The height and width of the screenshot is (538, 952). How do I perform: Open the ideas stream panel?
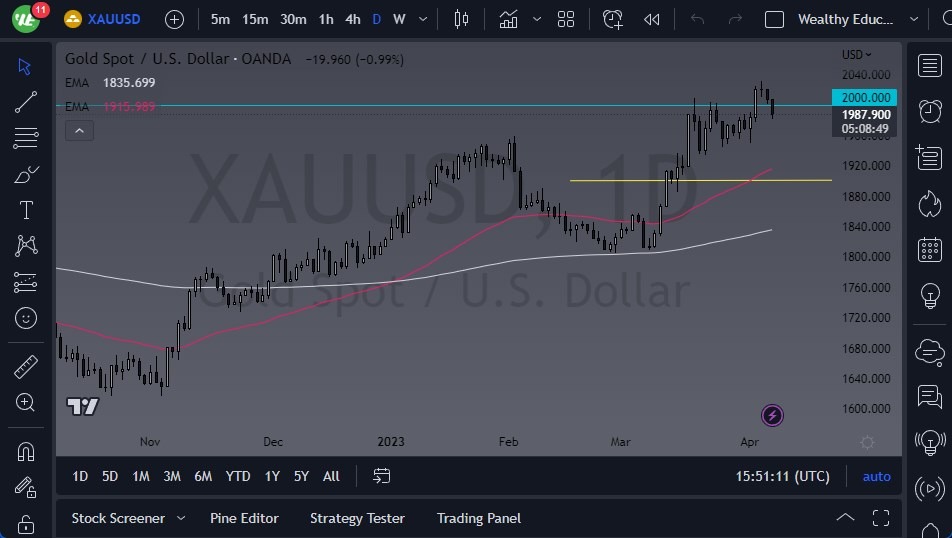click(x=930, y=442)
